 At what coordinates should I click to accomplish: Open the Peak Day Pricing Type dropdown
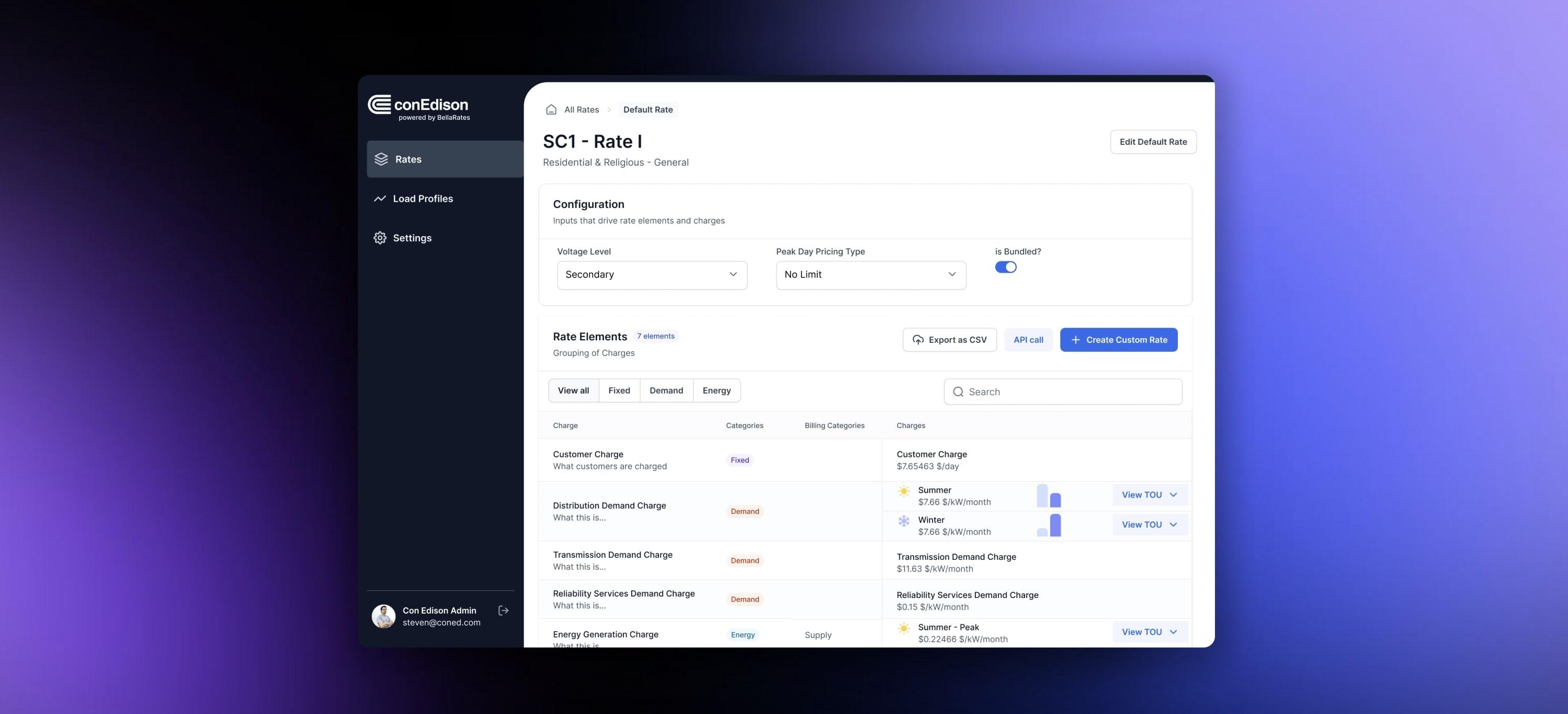(x=870, y=275)
